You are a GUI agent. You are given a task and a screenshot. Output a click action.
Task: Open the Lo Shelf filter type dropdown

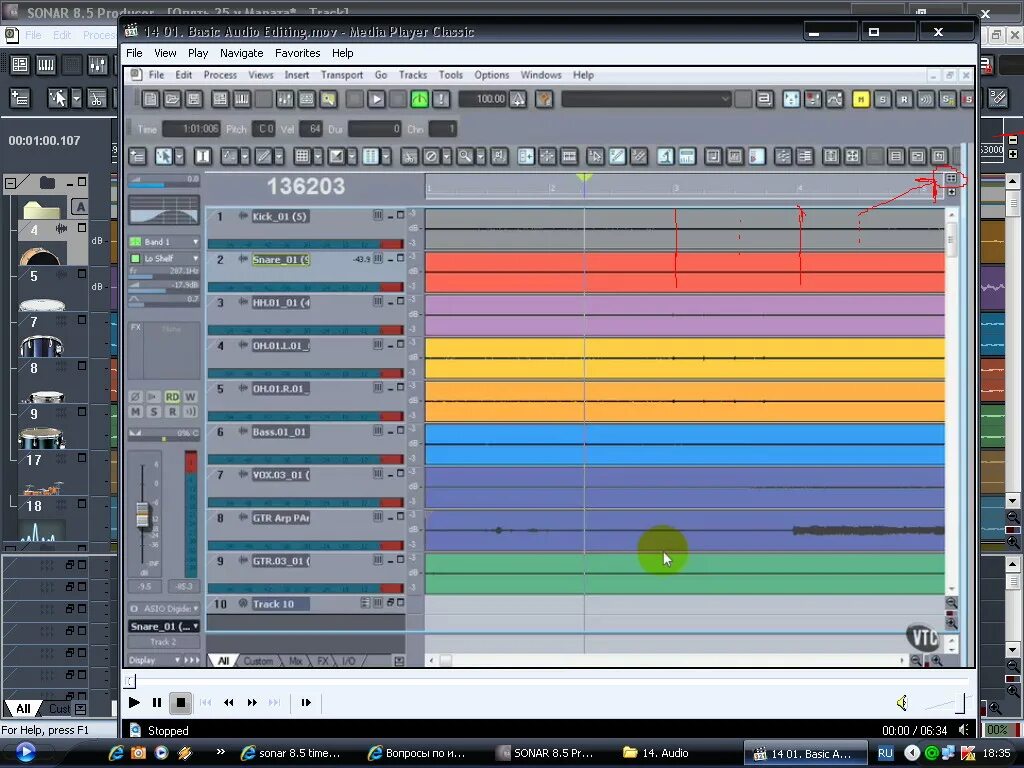tap(164, 259)
